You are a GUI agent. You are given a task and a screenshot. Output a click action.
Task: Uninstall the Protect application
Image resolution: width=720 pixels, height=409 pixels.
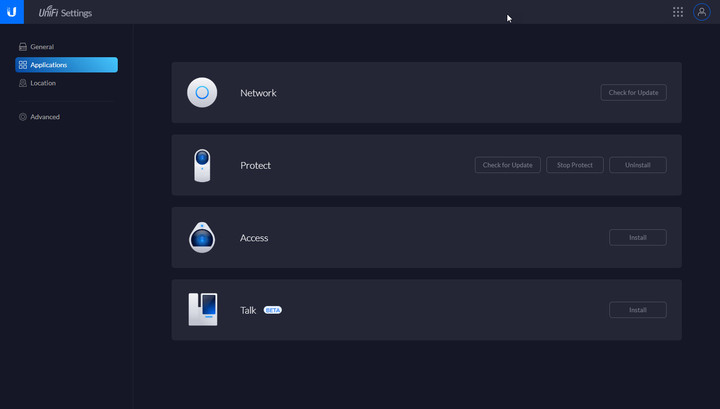click(637, 165)
